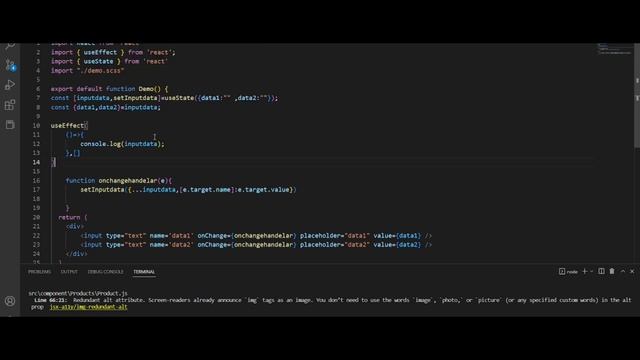Split the terminal panel

601,271
